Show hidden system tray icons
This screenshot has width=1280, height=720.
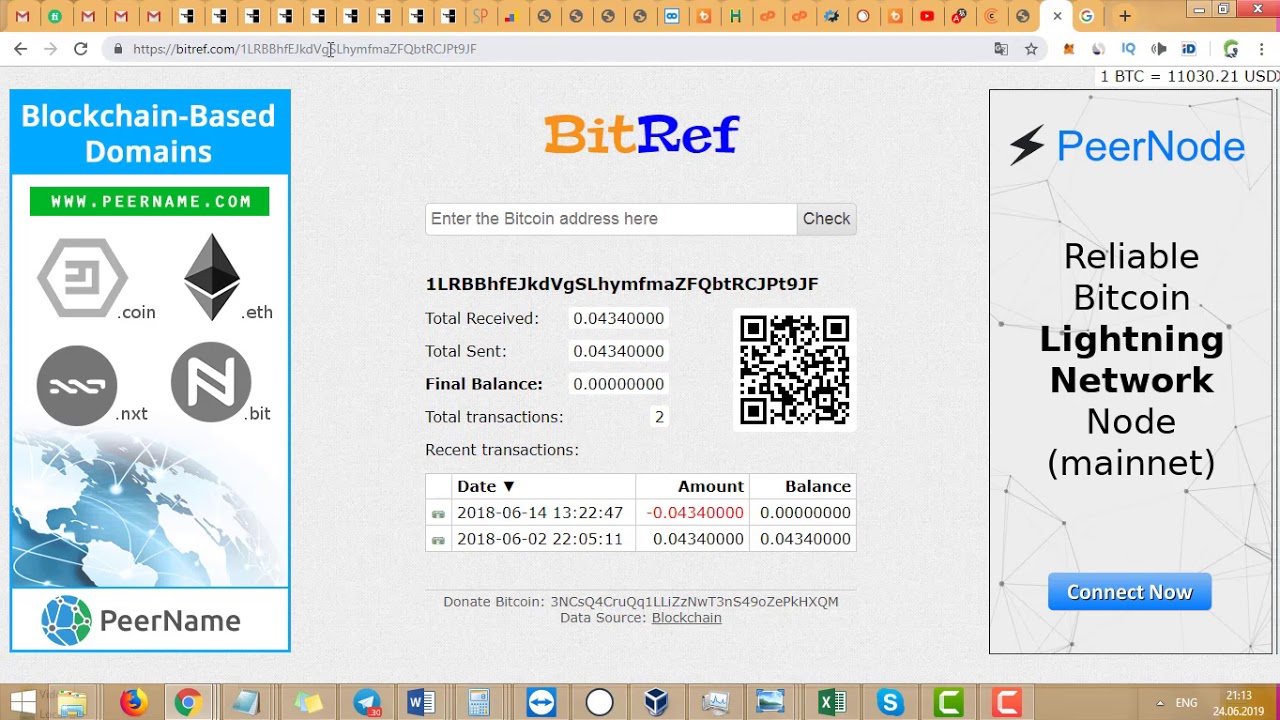click(1160, 703)
